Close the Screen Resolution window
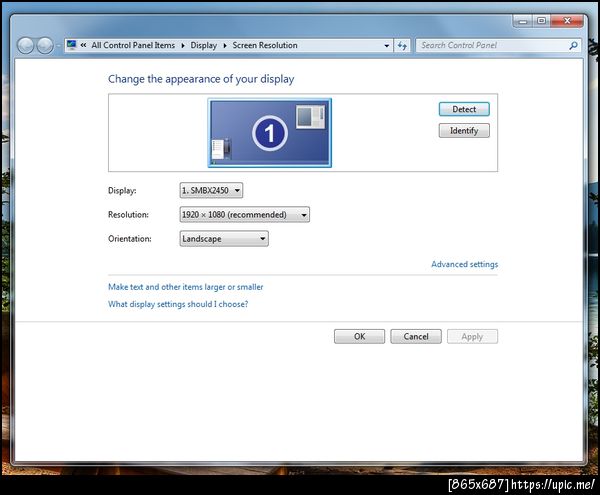The image size is (600, 495). (567, 21)
